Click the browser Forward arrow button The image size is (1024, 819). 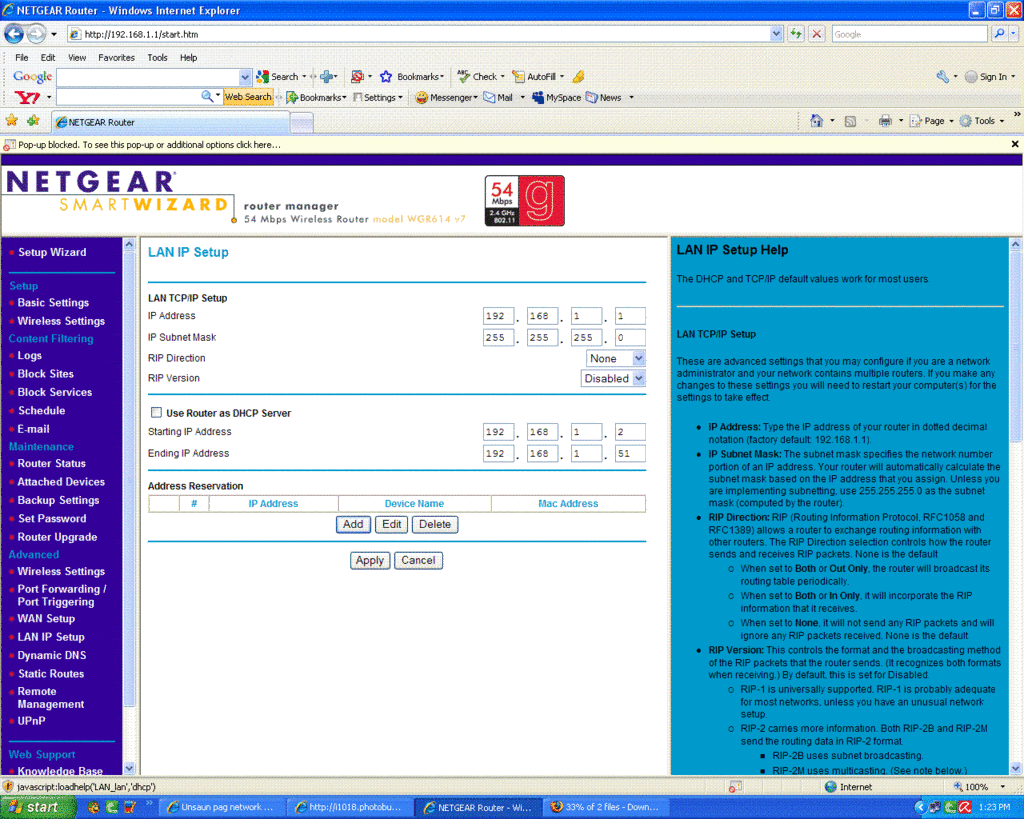coord(37,33)
